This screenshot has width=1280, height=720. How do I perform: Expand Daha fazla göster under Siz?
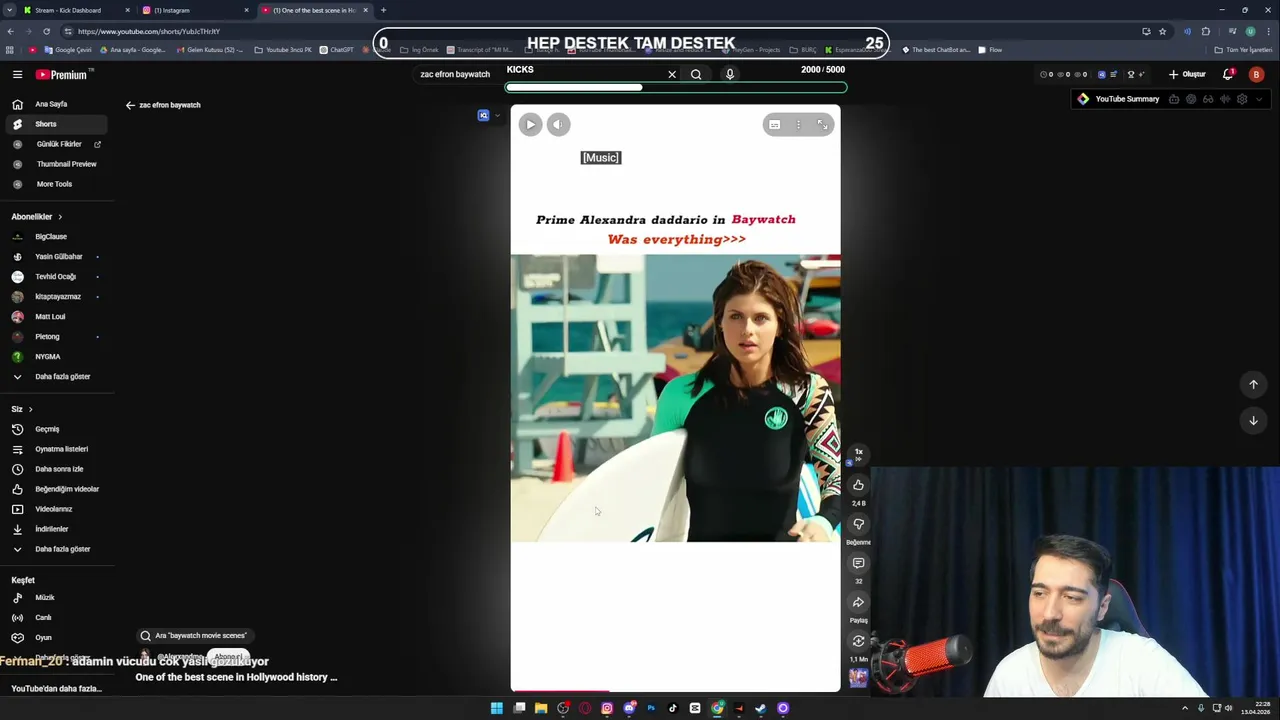[54, 549]
